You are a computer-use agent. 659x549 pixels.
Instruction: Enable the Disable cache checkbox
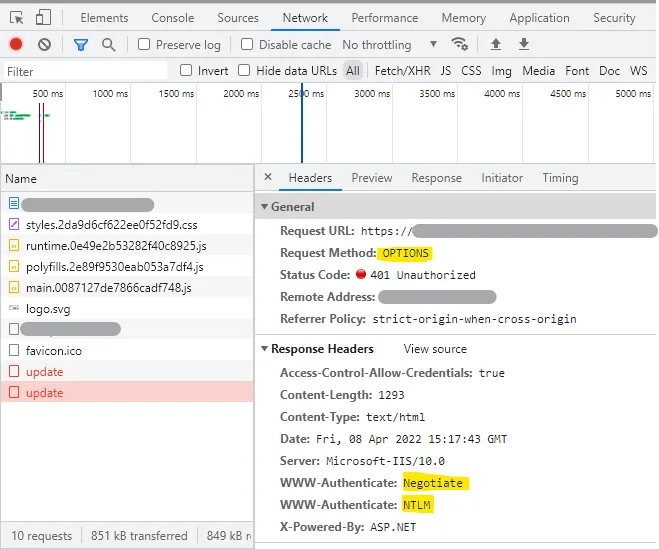247,44
